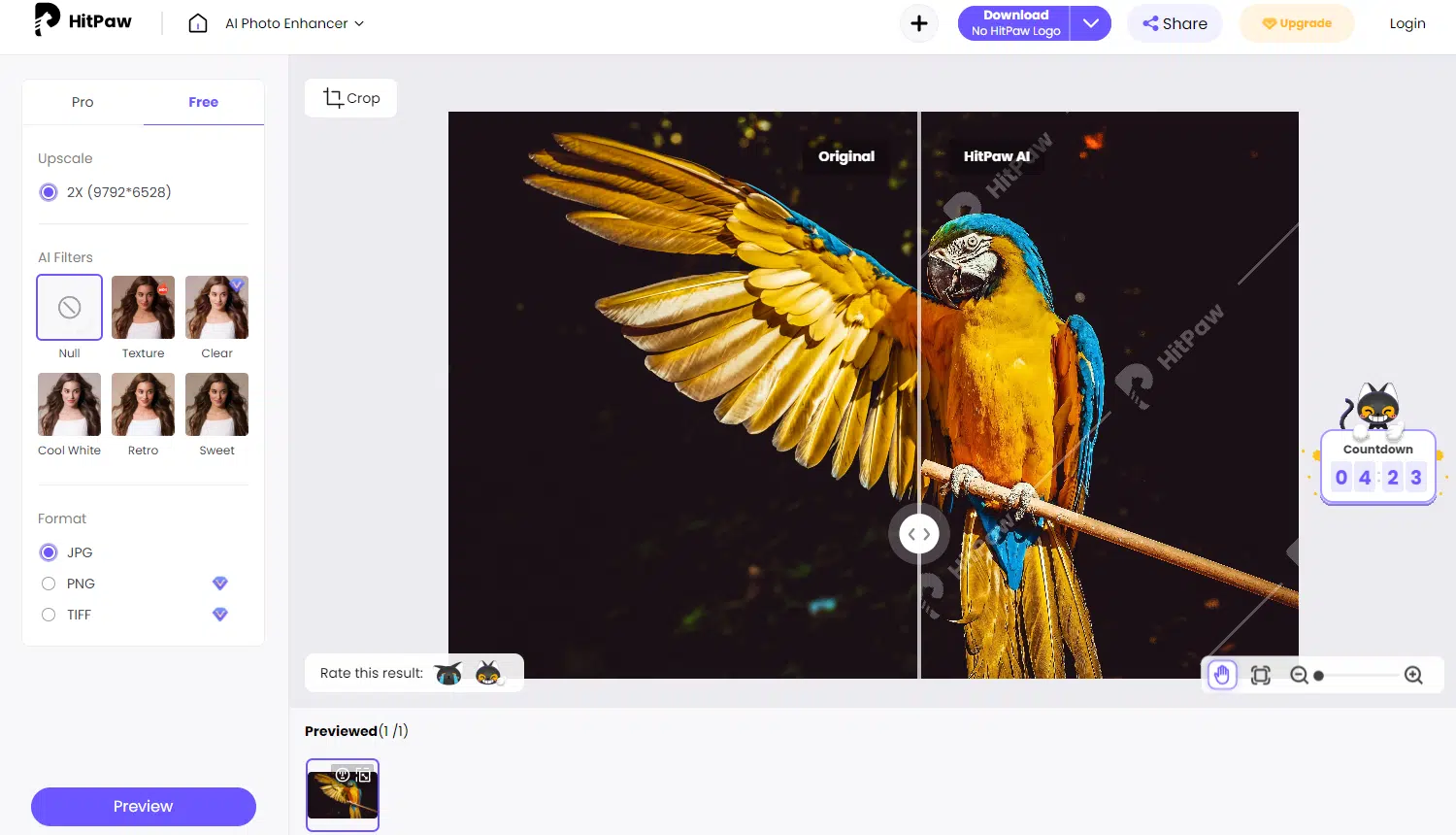Choose TIFF format radio button
The height and width of the screenshot is (835, 1456).
pos(49,615)
